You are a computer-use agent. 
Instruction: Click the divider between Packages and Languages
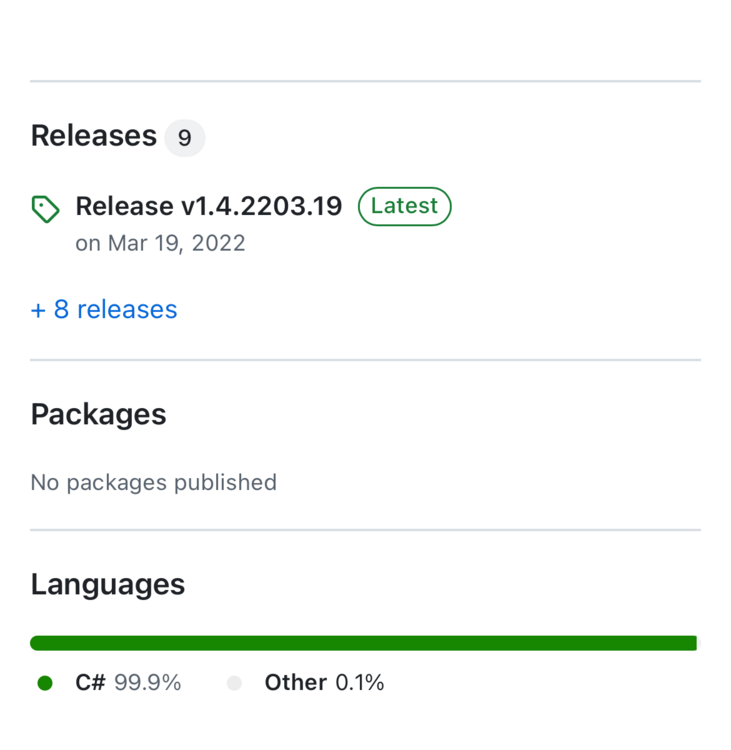point(365,530)
